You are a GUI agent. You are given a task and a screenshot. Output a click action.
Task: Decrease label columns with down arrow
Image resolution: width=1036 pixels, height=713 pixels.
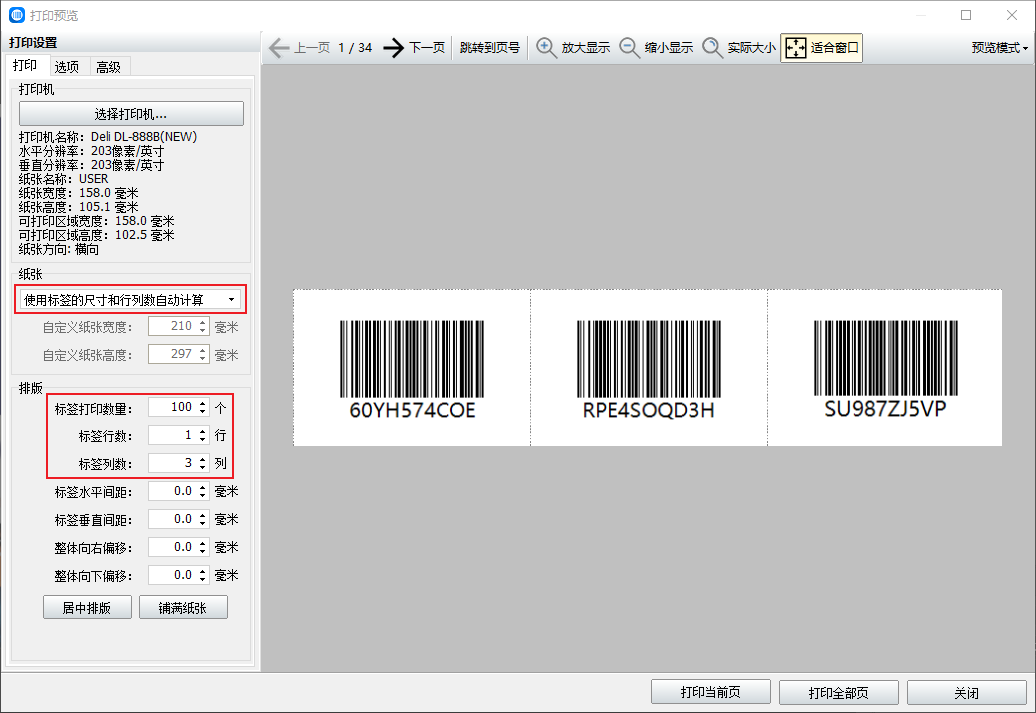[x=203, y=467]
